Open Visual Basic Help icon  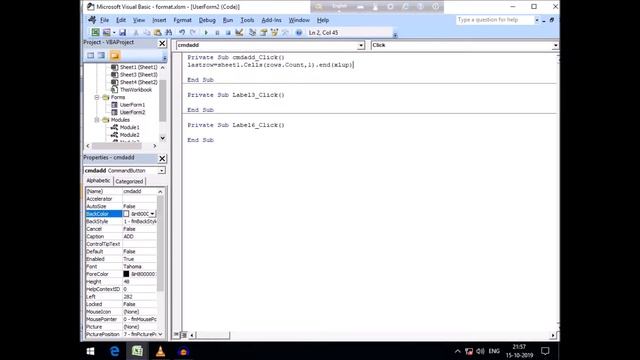(299, 33)
